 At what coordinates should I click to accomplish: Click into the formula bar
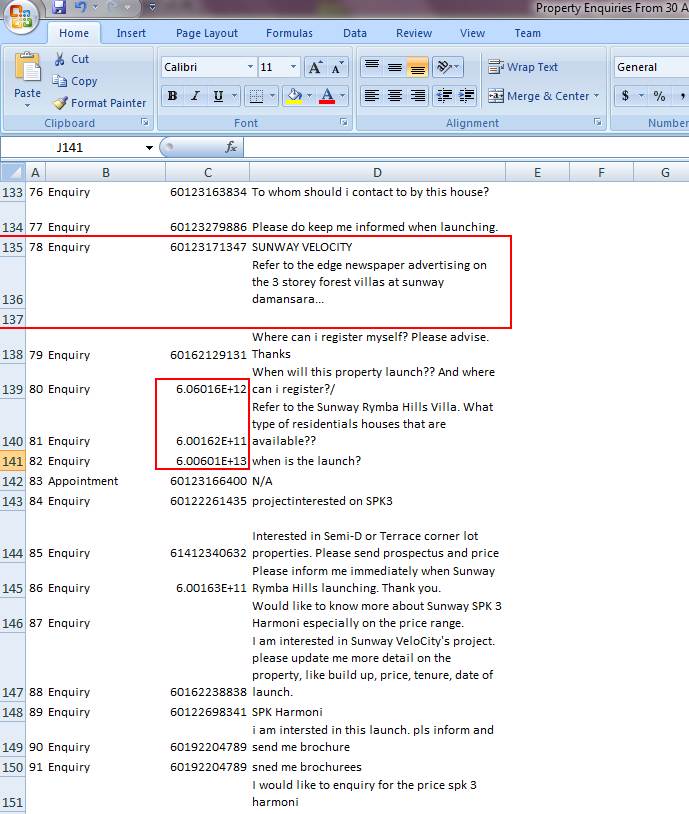point(465,148)
